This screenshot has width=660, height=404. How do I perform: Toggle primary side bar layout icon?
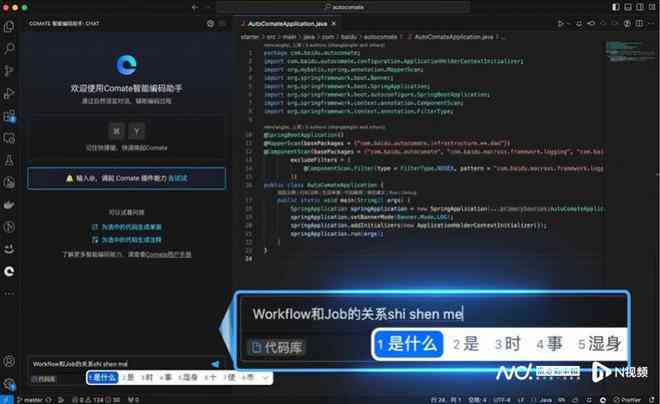pos(616,7)
